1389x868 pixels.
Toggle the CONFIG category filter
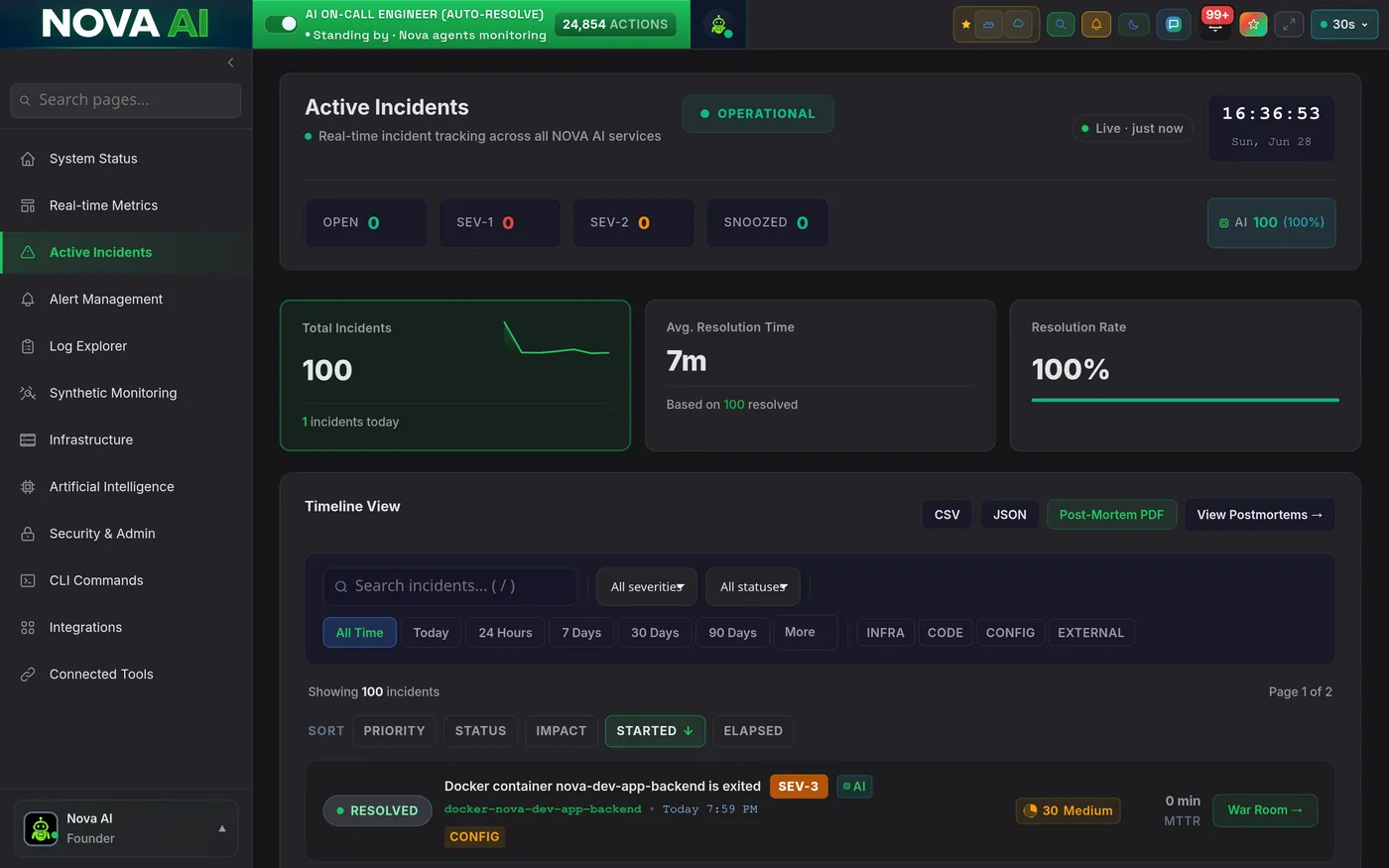[1010, 633]
